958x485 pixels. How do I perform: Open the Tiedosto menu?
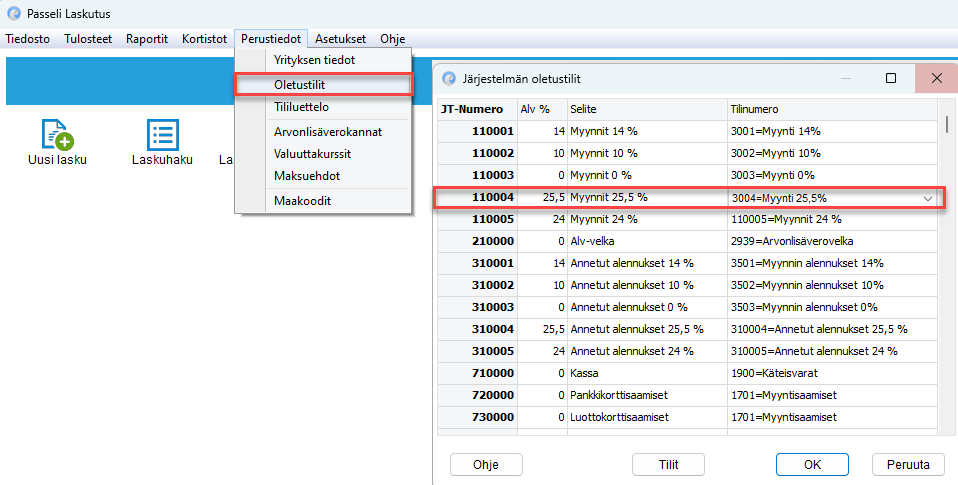[x=28, y=39]
